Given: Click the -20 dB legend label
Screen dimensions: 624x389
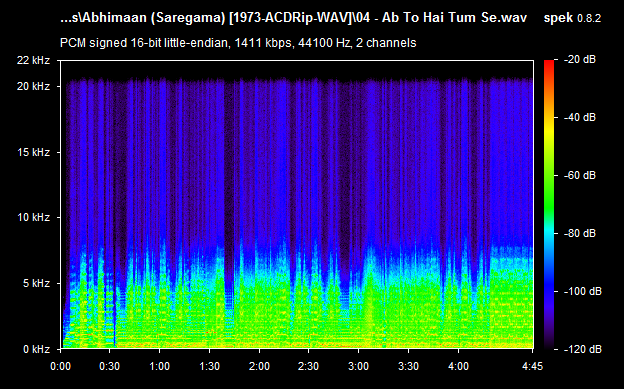Looking at the screenshot, I should (580, 60).
